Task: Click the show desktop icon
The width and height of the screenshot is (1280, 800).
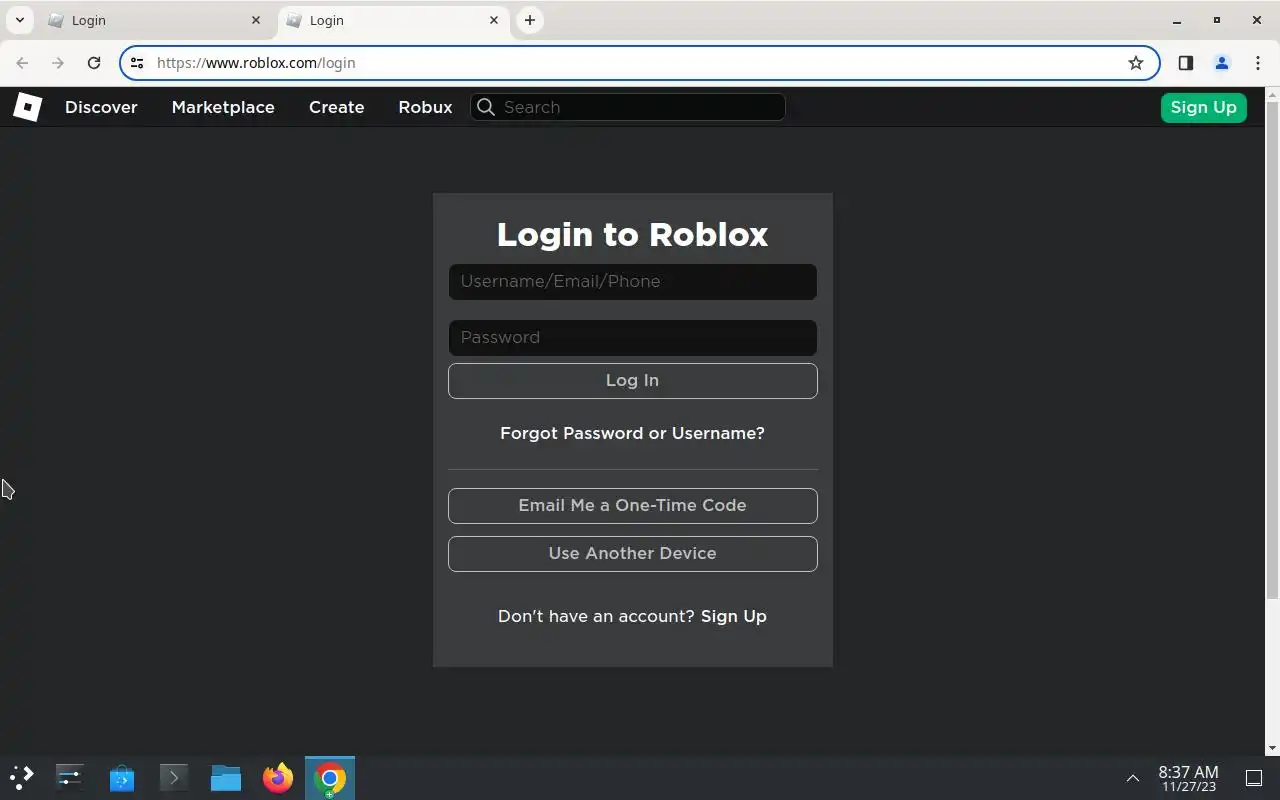Action: tap(1254, 777)
